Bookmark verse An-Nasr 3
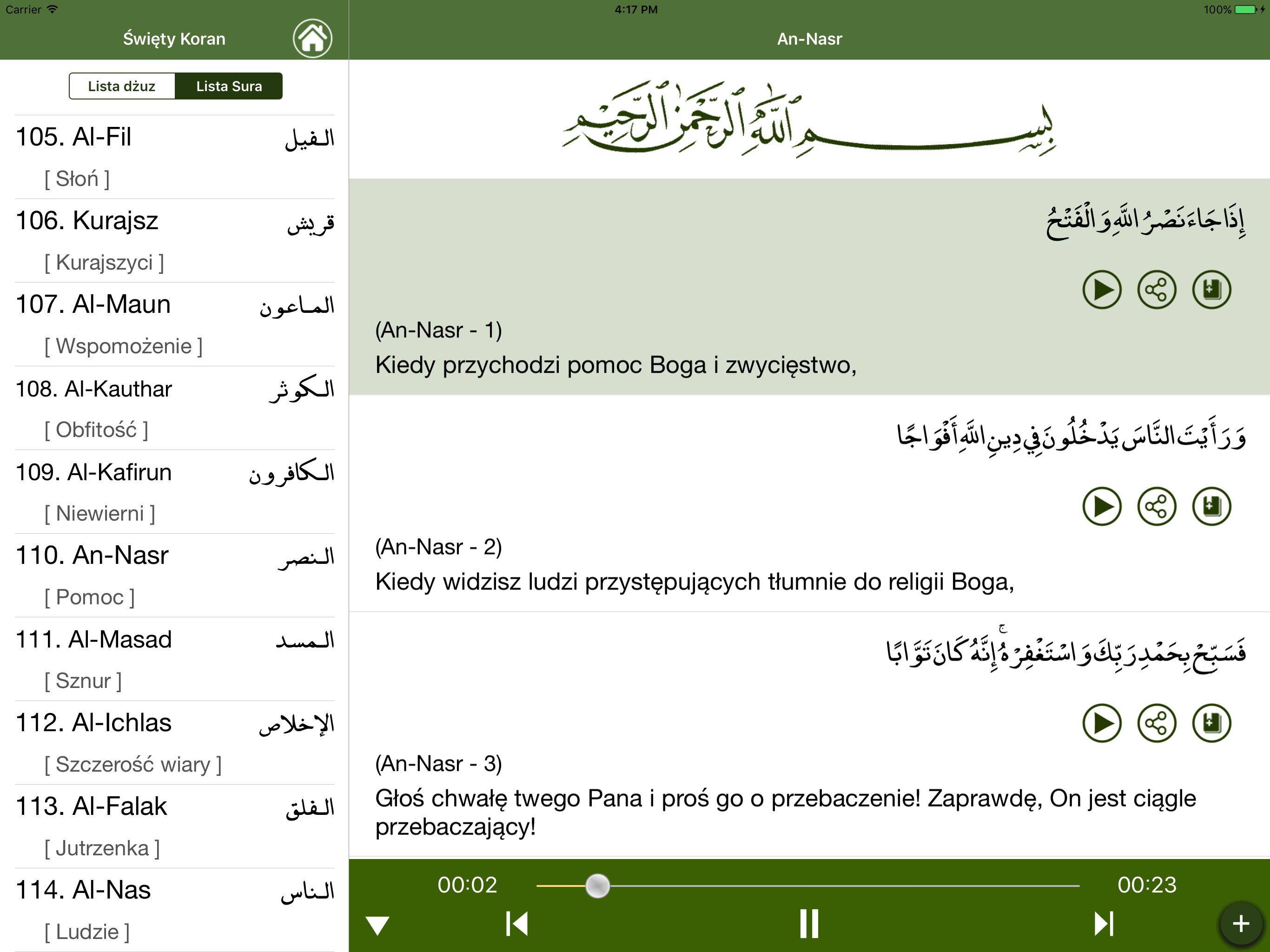 (x=1211, y=723)
